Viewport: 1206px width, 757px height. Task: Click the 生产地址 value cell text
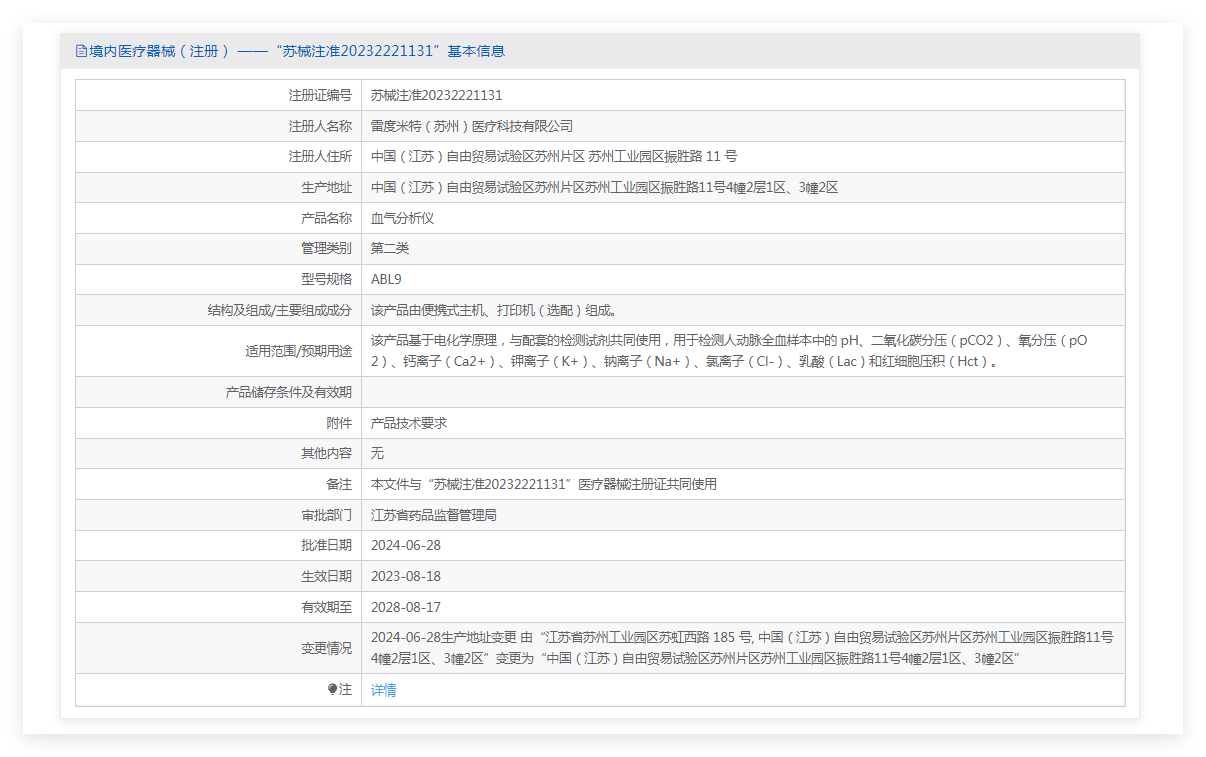604,188
